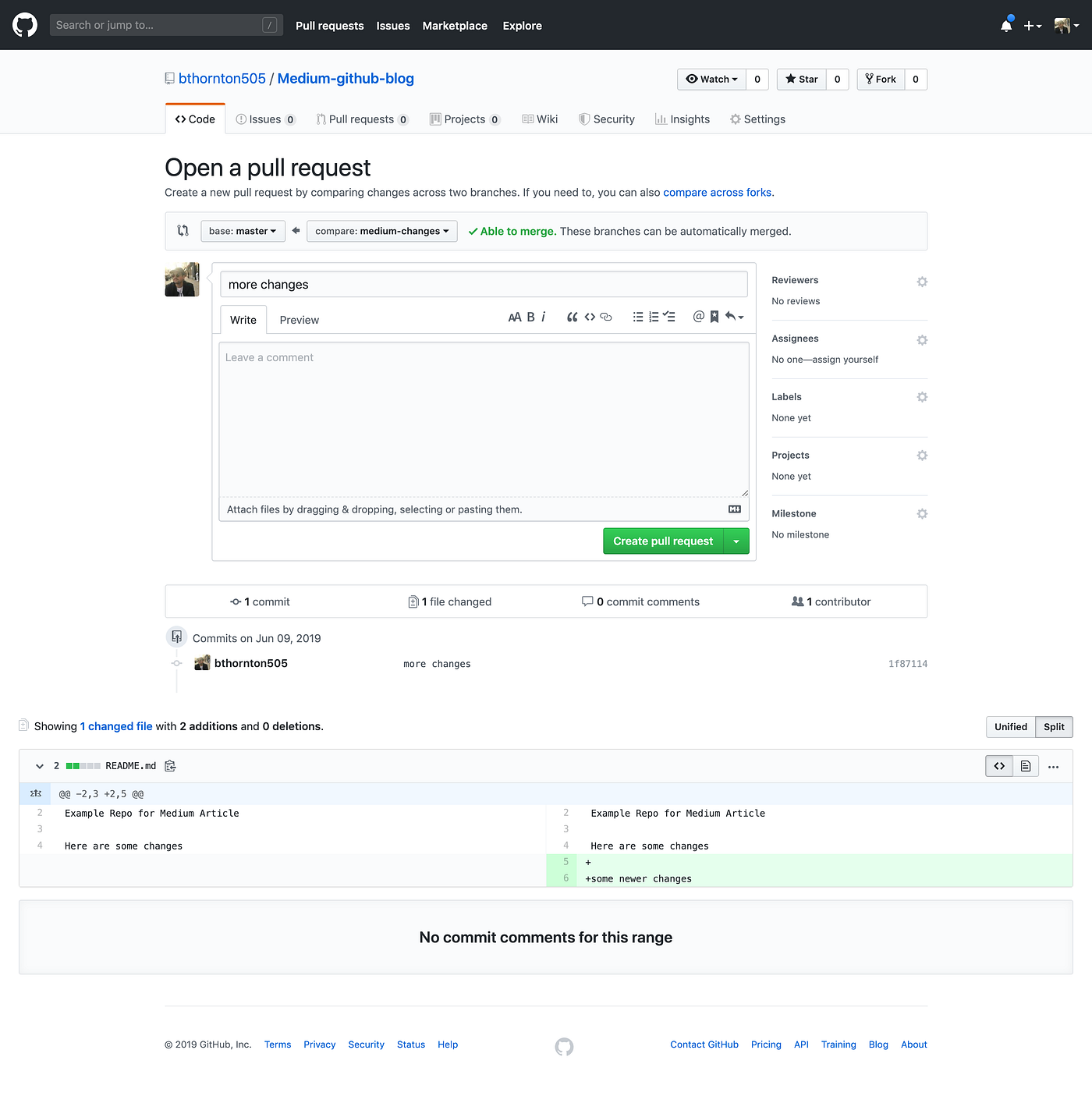Click the Create pull request button

(663, 541)
